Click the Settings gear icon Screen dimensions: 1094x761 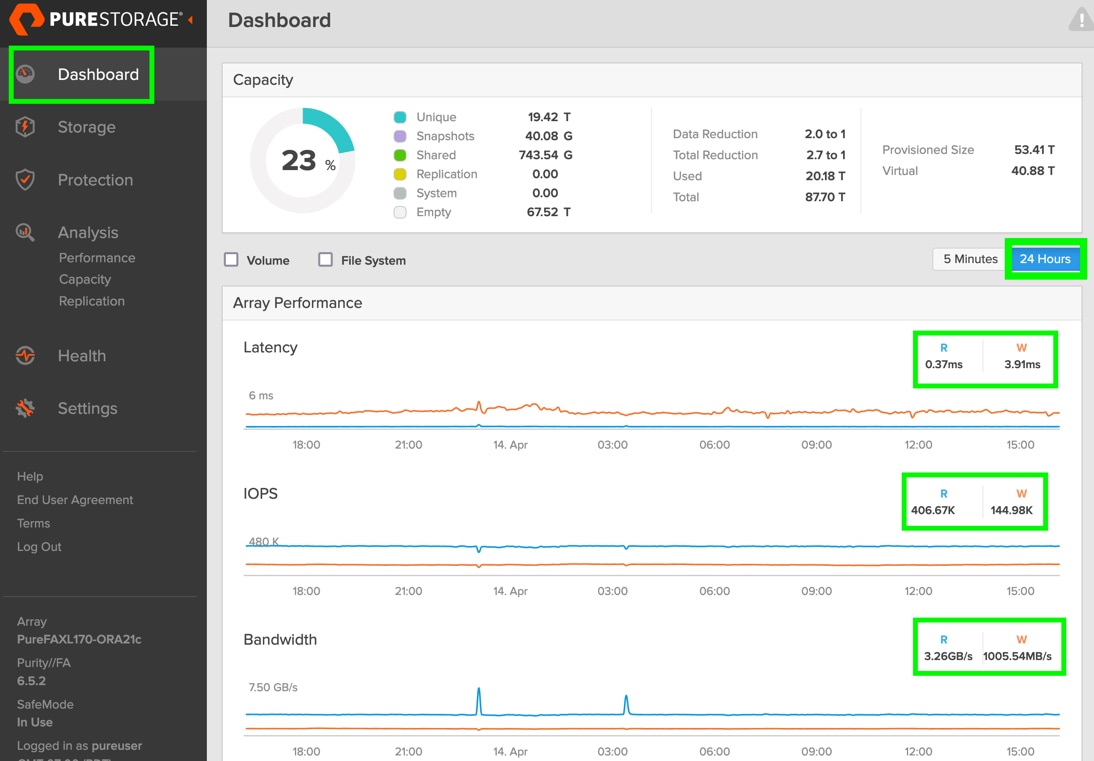click(x=25, y=408)
